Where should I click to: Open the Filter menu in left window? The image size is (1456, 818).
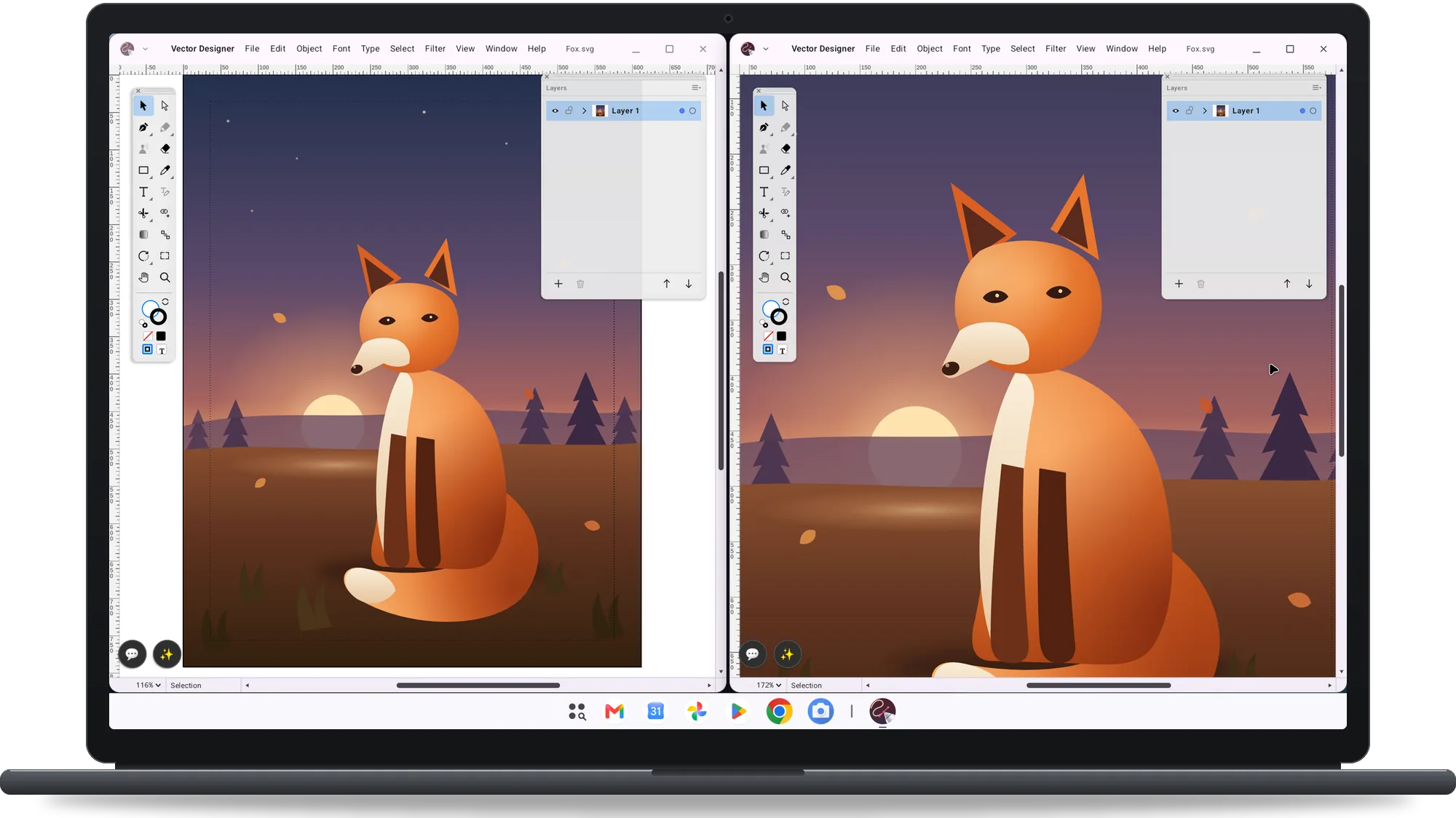click(435, 49)
